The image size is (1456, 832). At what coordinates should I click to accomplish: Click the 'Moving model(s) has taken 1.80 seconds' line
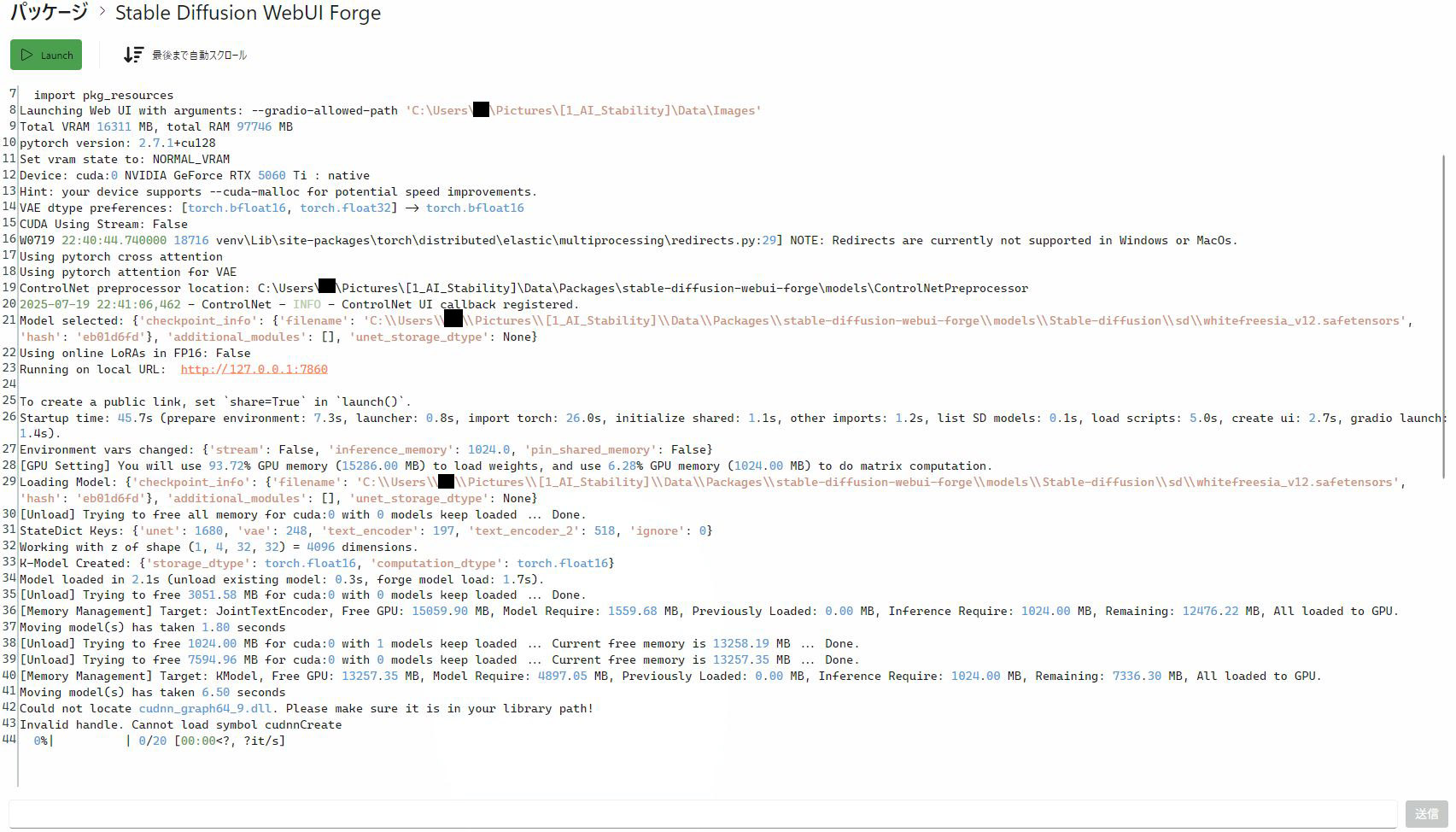pyautogui.click(x=152, y=627)
